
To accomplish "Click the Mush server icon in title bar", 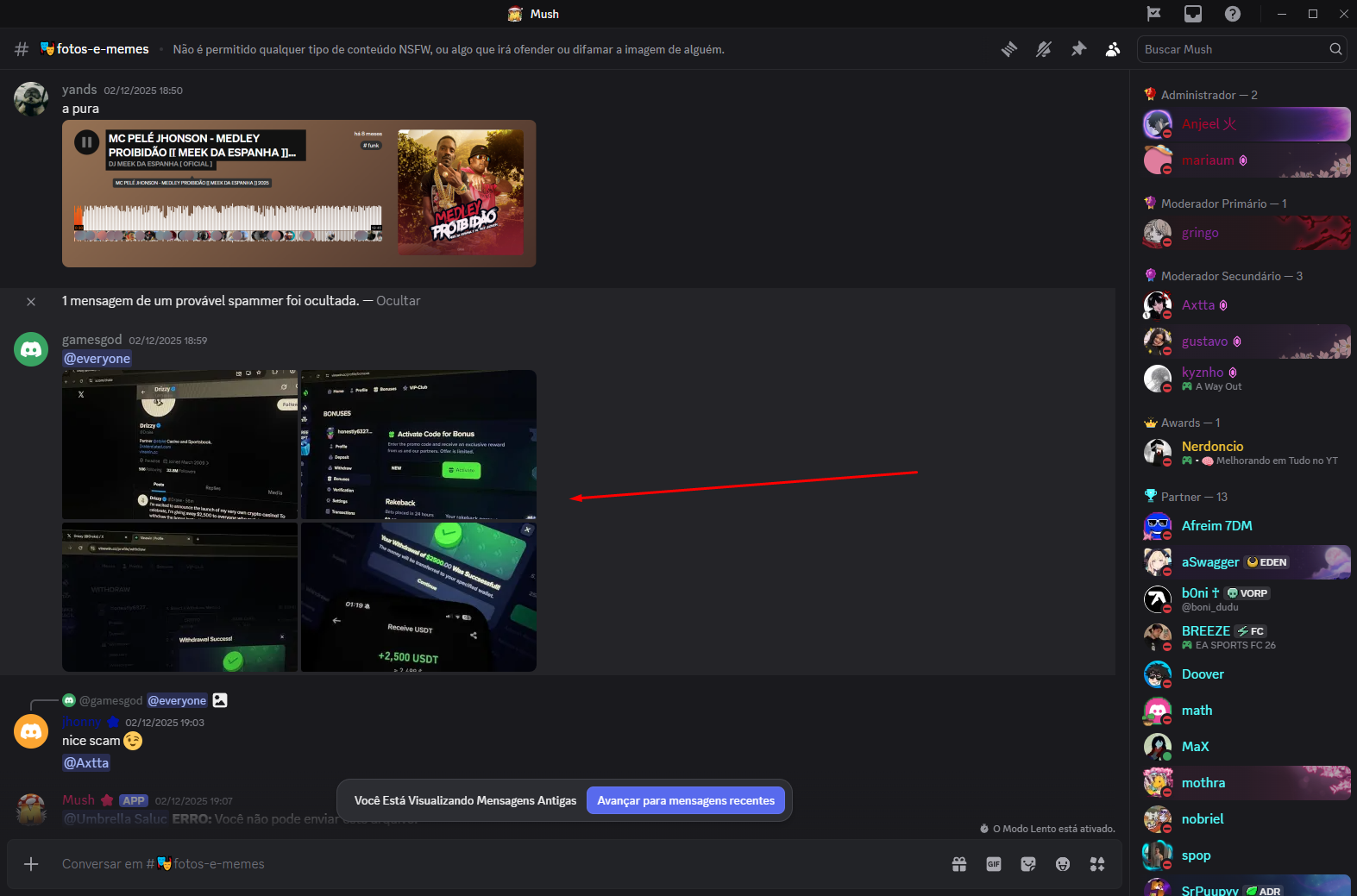I will [x=515, y=14].
